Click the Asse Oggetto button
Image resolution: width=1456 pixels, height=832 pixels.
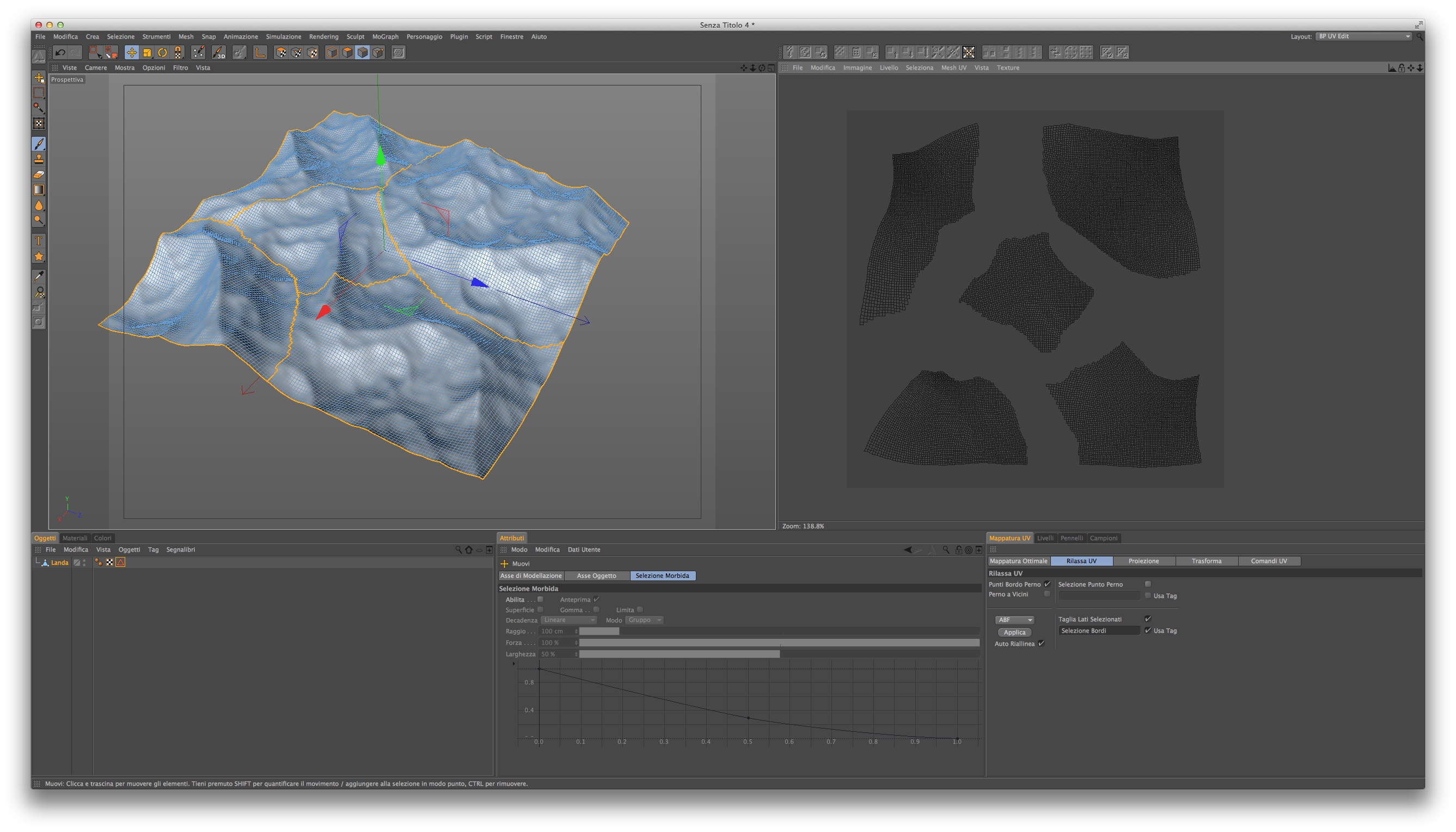(x=596, y=576)
